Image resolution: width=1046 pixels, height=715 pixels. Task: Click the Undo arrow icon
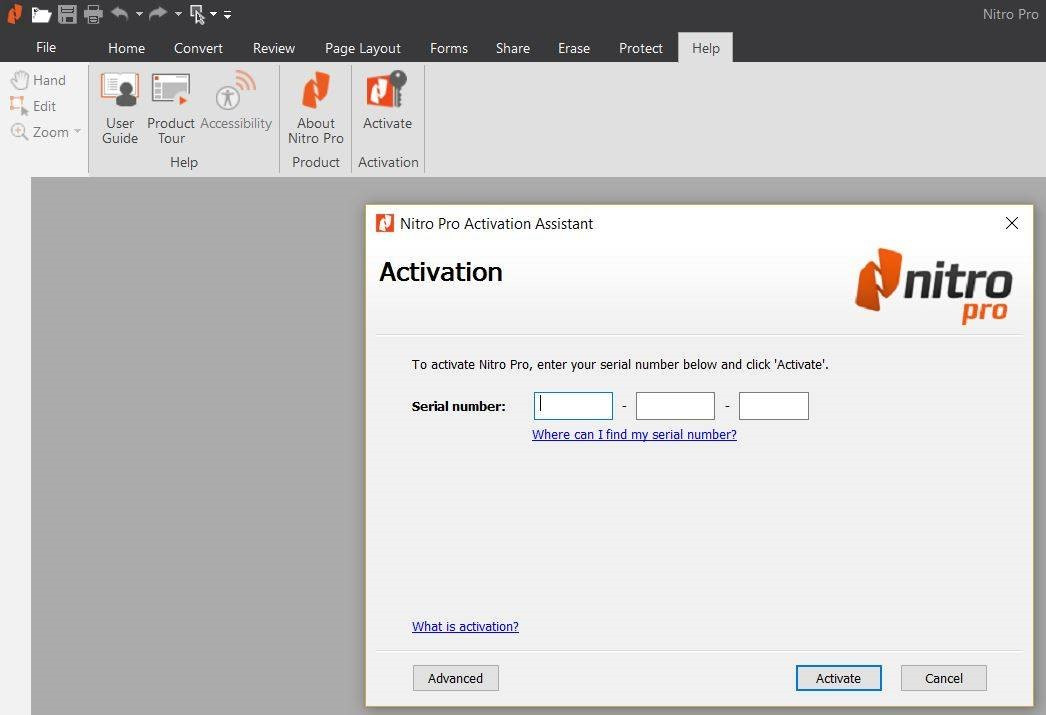click(x=119, y=13)
